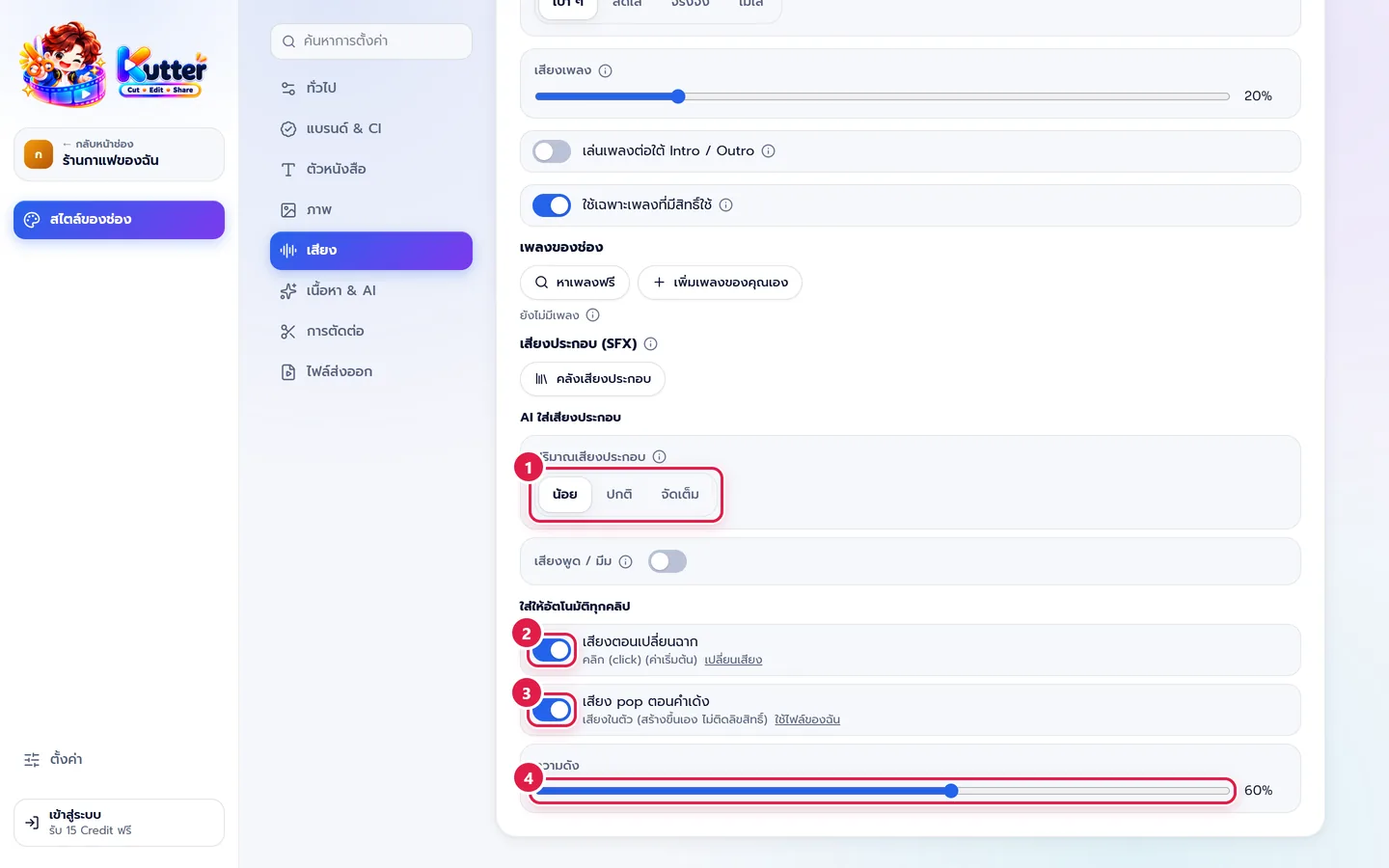Click the "เสียงเพลง" 20% slider track
The image size is (1389, 868).
pyautogui.click(x=883, y=96)
